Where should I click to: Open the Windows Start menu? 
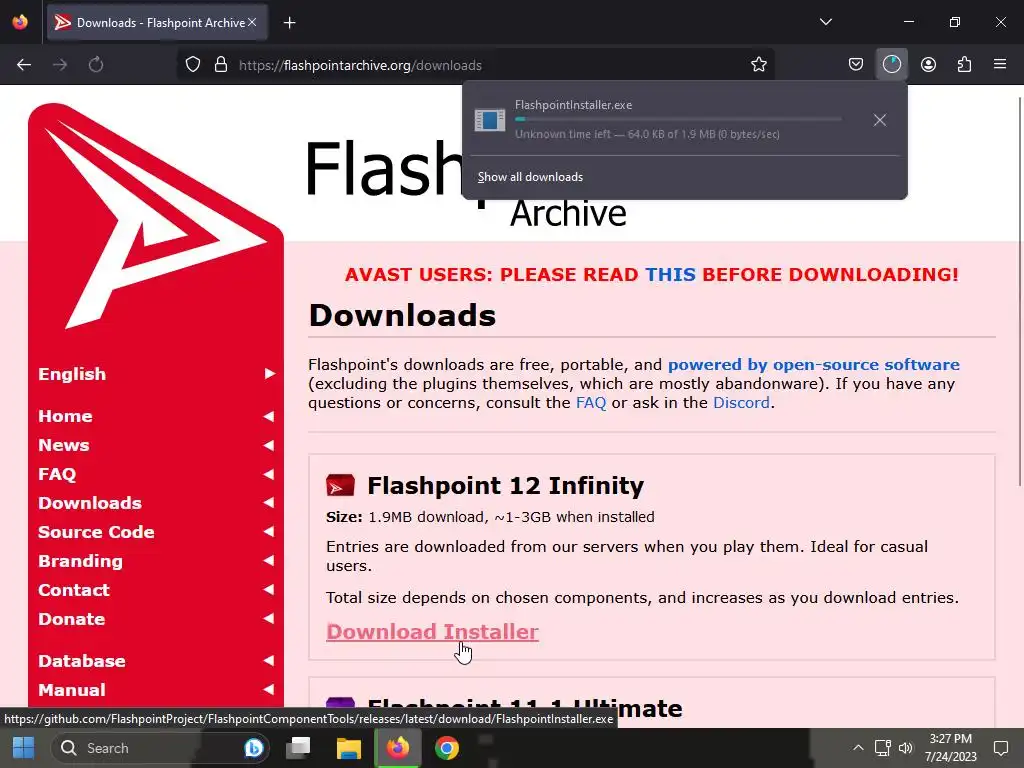point(24,748)
